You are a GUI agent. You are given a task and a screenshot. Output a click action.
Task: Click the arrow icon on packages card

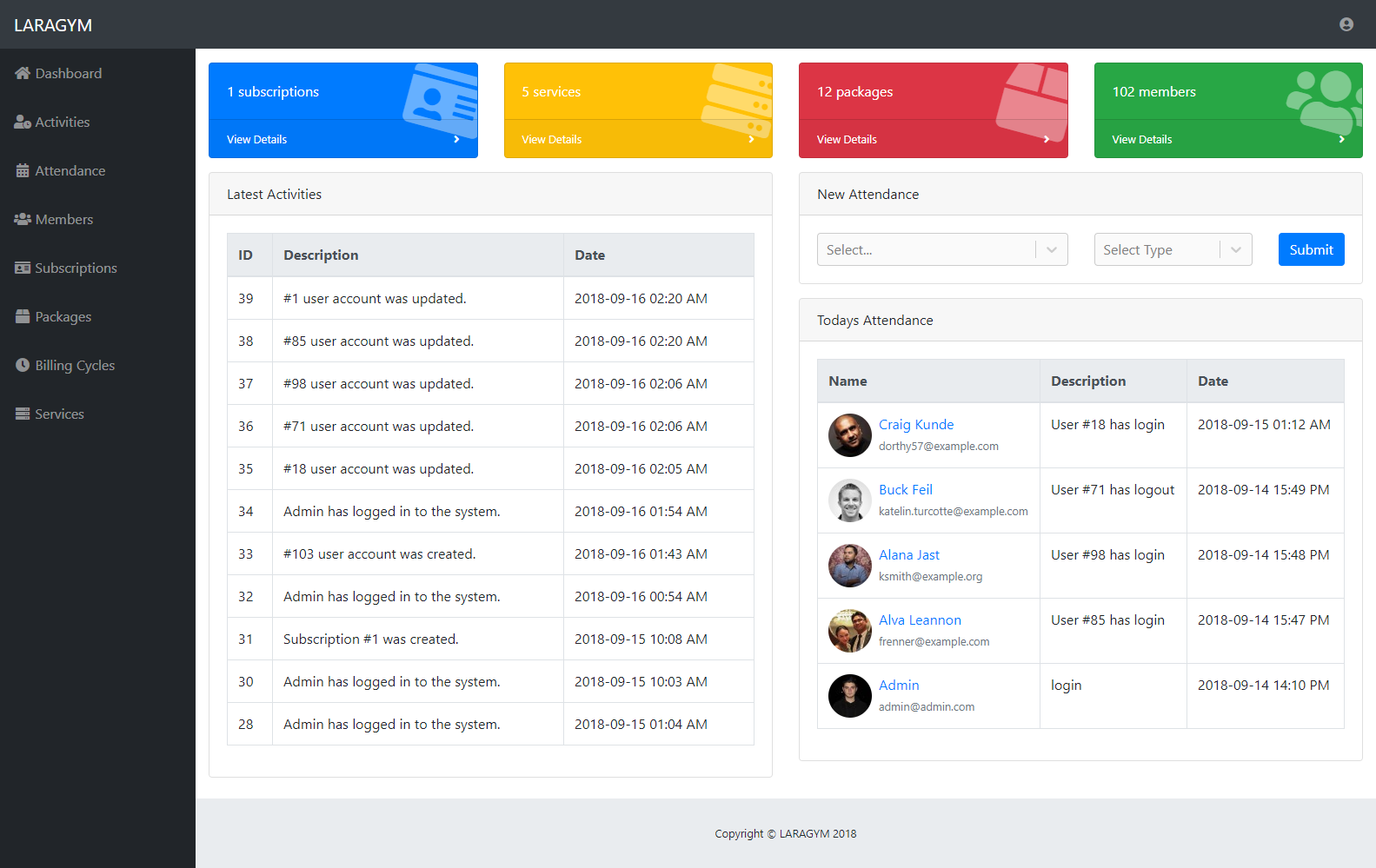1047,139
